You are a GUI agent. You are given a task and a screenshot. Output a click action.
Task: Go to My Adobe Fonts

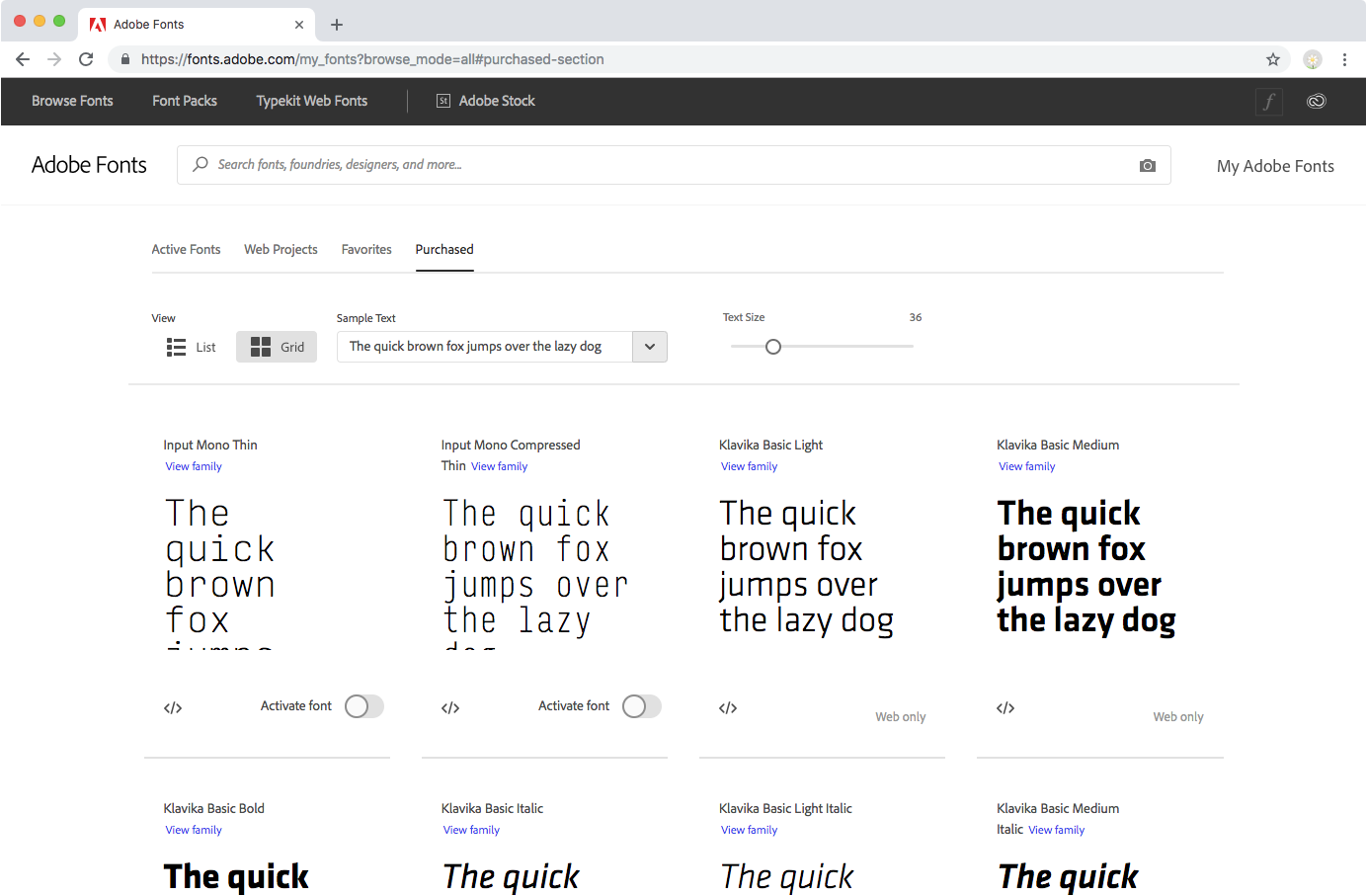point(1275,166)
